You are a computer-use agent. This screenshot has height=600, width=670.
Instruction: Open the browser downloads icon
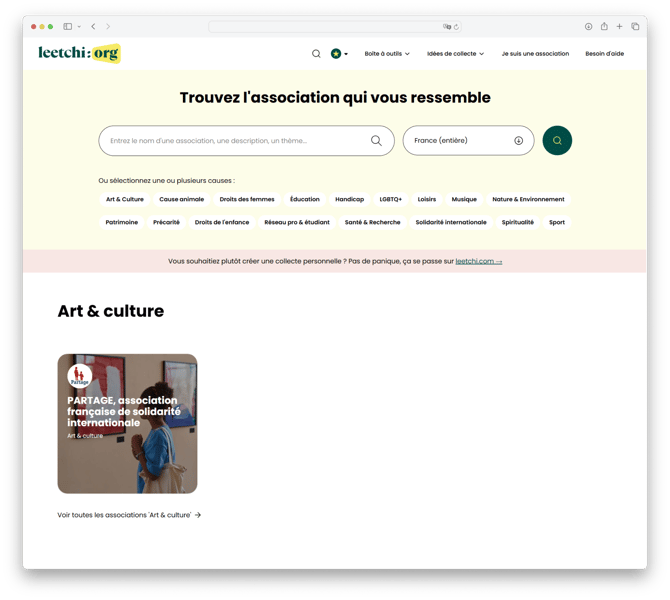[x=588, y=26]
